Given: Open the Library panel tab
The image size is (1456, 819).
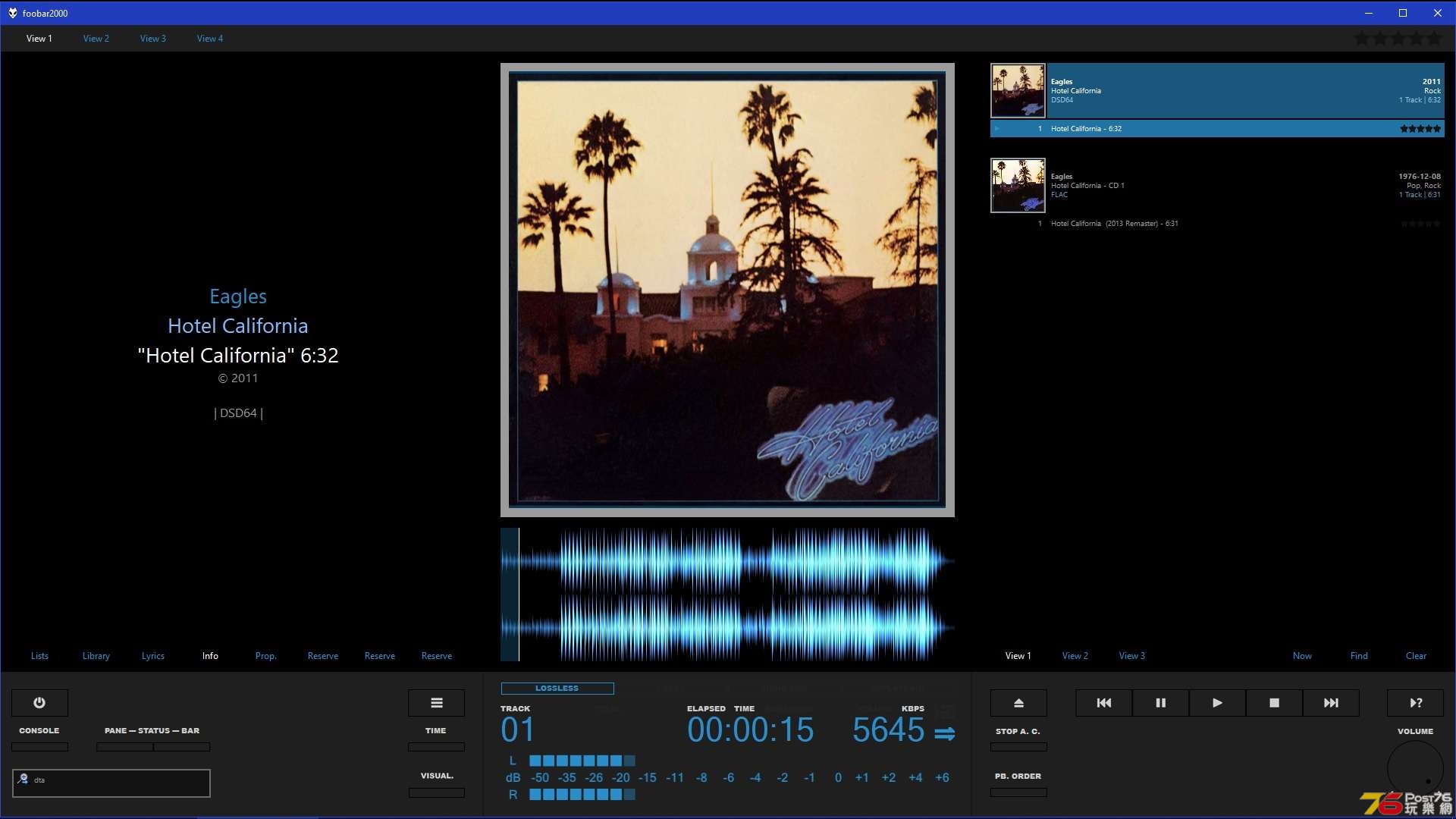Looking at the screenshot, I should pyautogui.click(x=96, y=656).
